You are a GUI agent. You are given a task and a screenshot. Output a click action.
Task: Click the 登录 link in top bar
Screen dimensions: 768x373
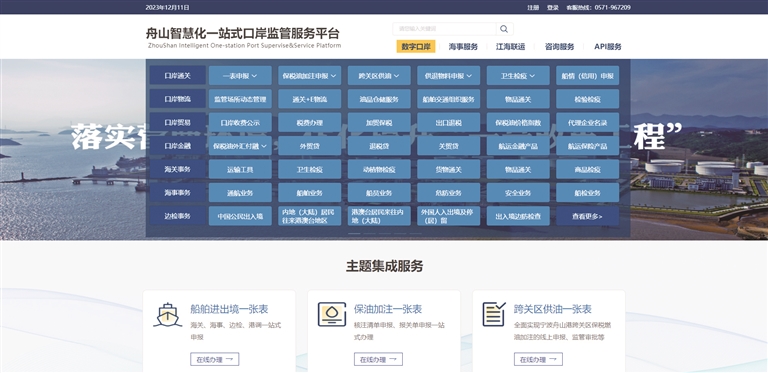point(552,7)
